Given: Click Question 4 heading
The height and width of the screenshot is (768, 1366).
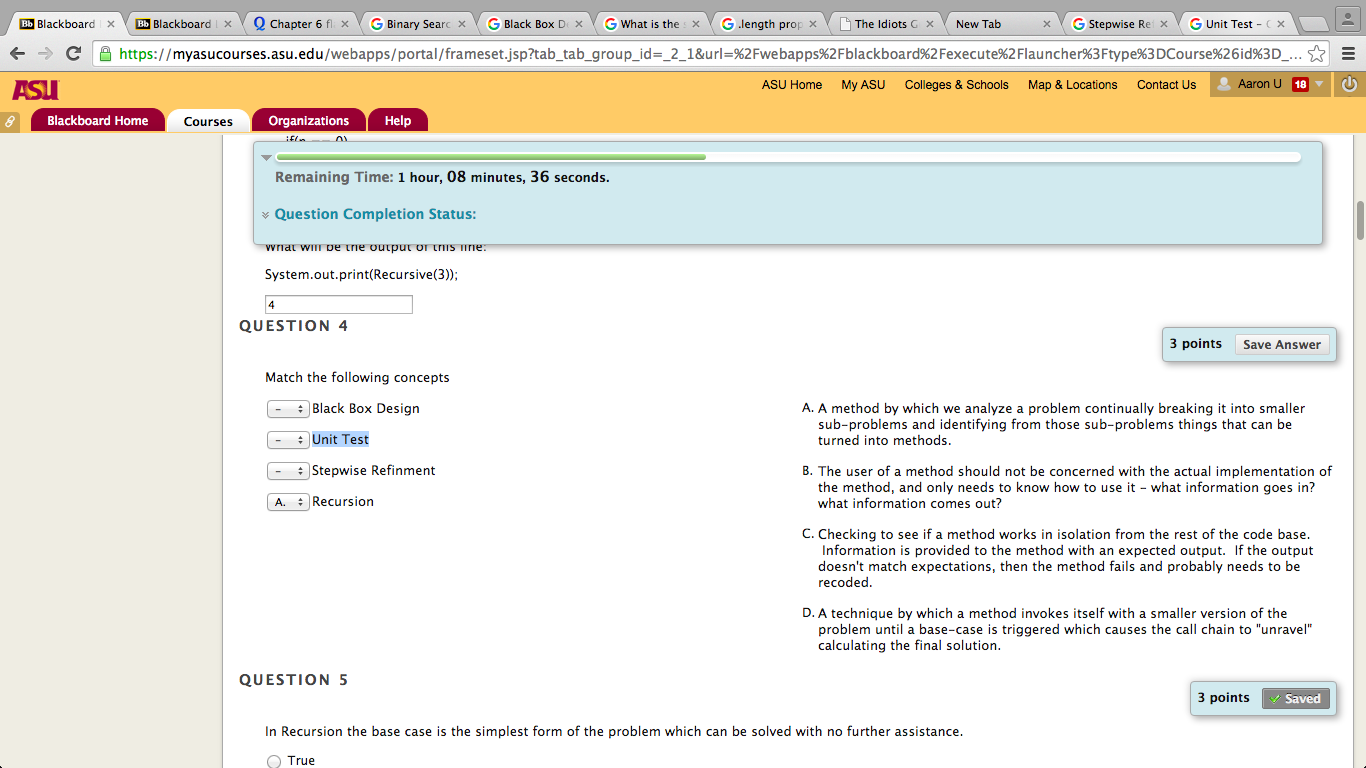Looking at the screenshot, I should click(294, 326).
